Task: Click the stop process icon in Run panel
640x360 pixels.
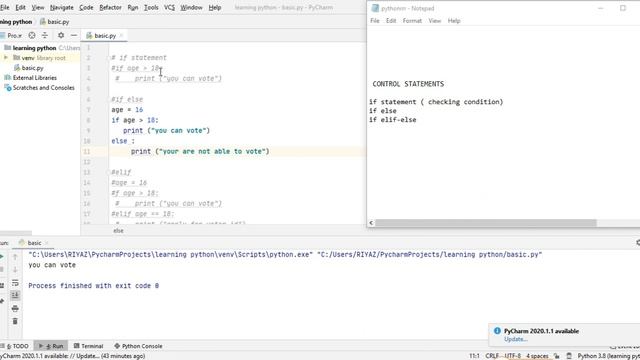Action: 2,269
